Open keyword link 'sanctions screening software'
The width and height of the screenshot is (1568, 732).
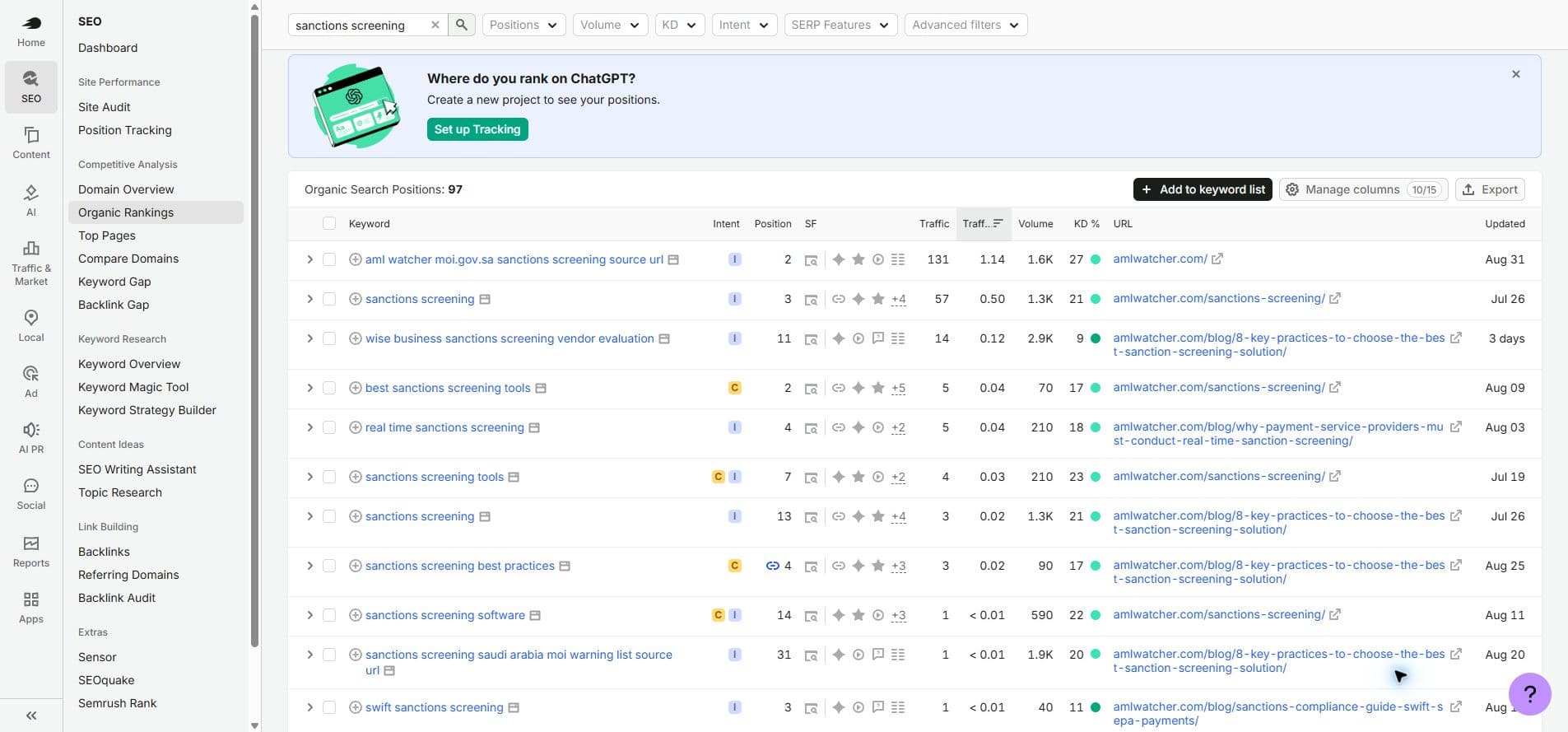tap(445, 615)
